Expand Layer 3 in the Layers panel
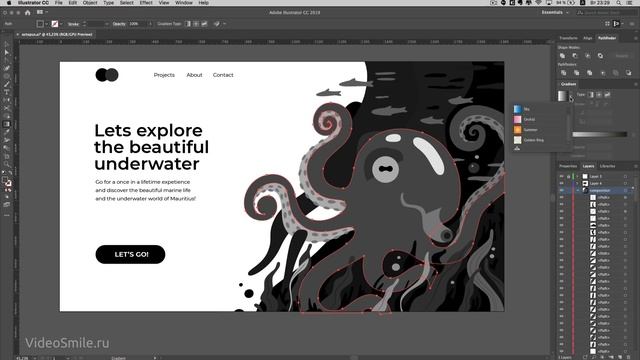This screenshot has width=640, height=360. click(578, 176)
